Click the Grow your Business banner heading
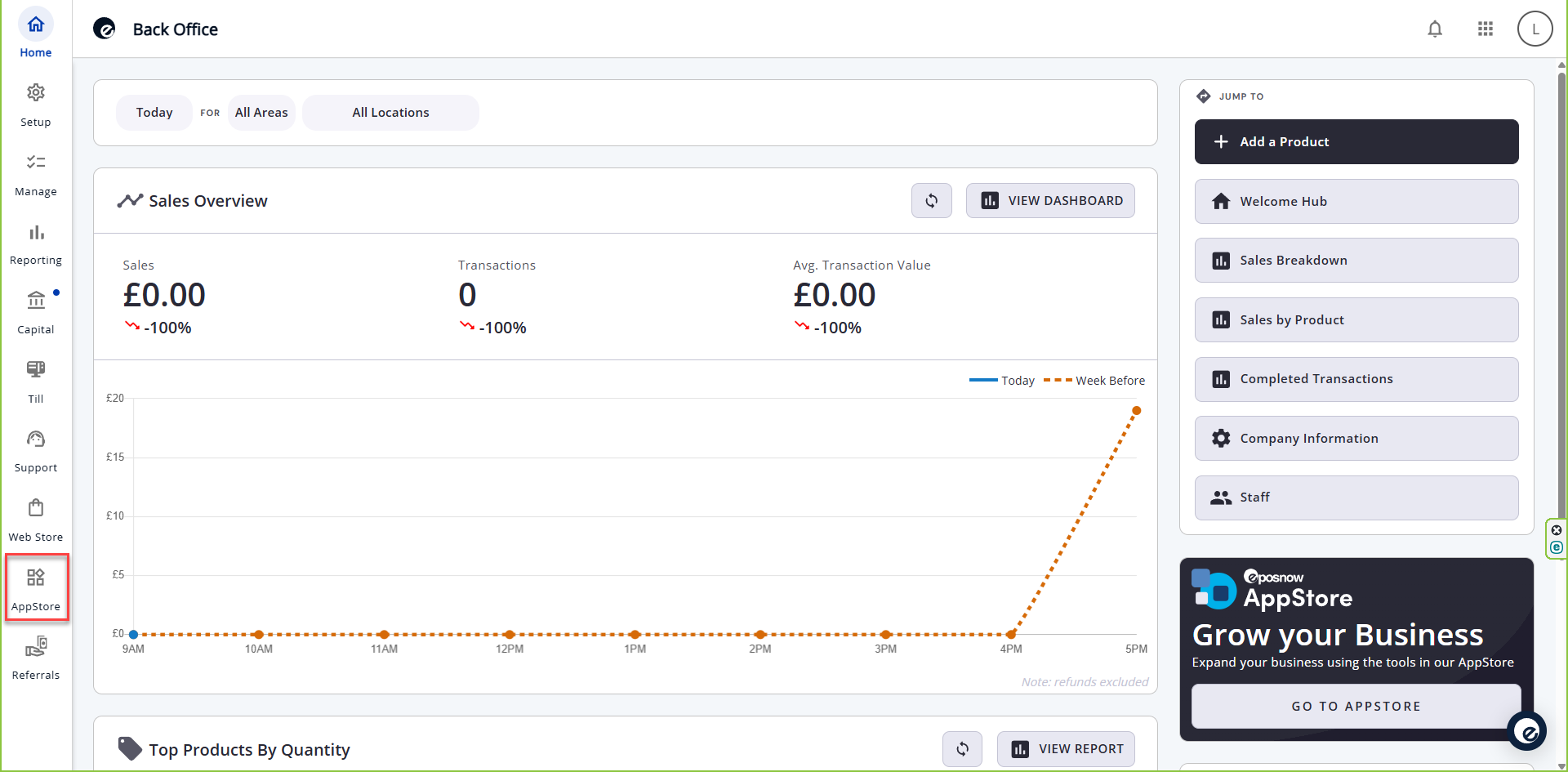 click(1338, 635)
